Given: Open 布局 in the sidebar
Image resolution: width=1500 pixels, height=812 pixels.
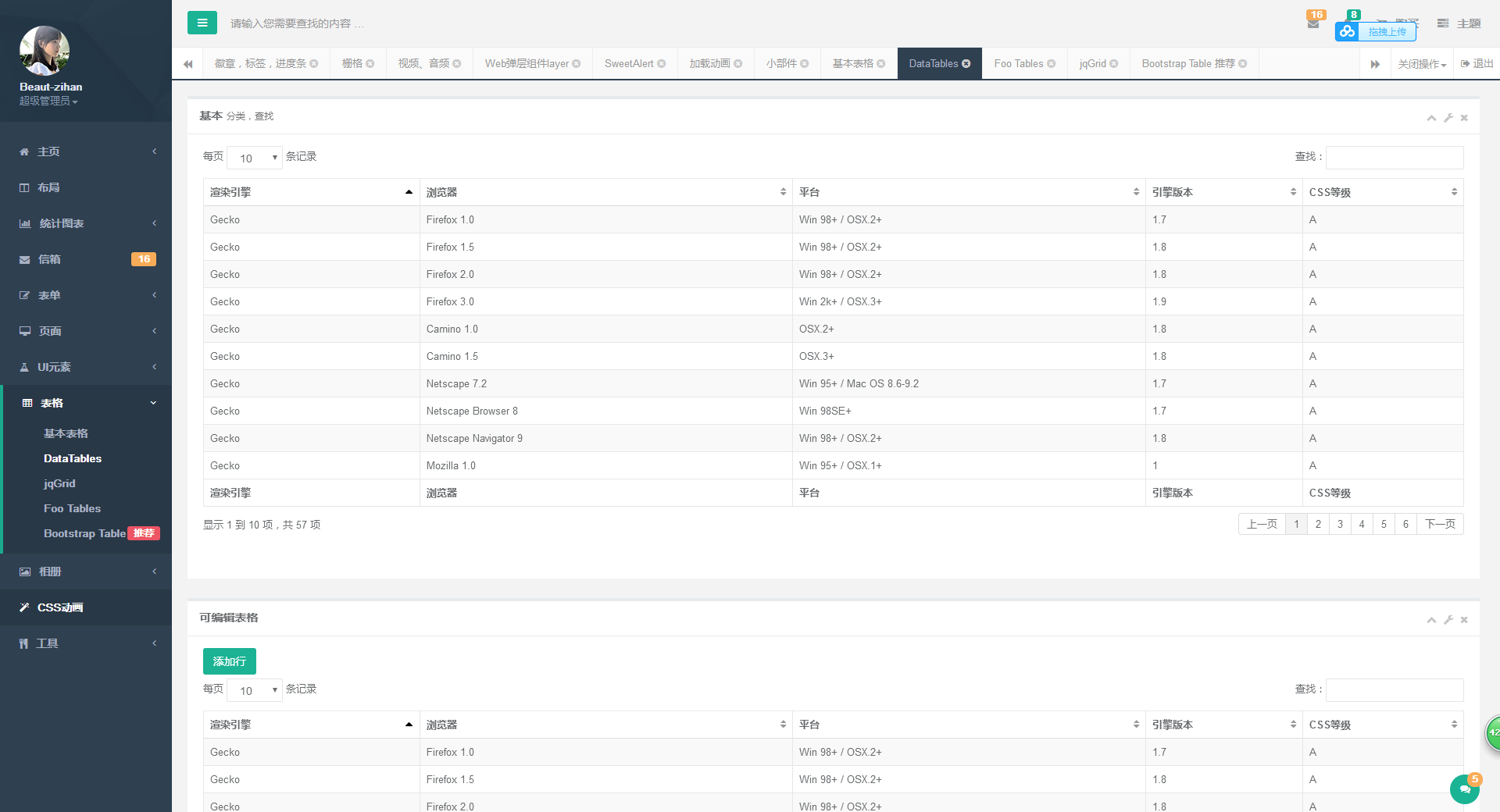Looking at the screenshot, I should 86,187.
